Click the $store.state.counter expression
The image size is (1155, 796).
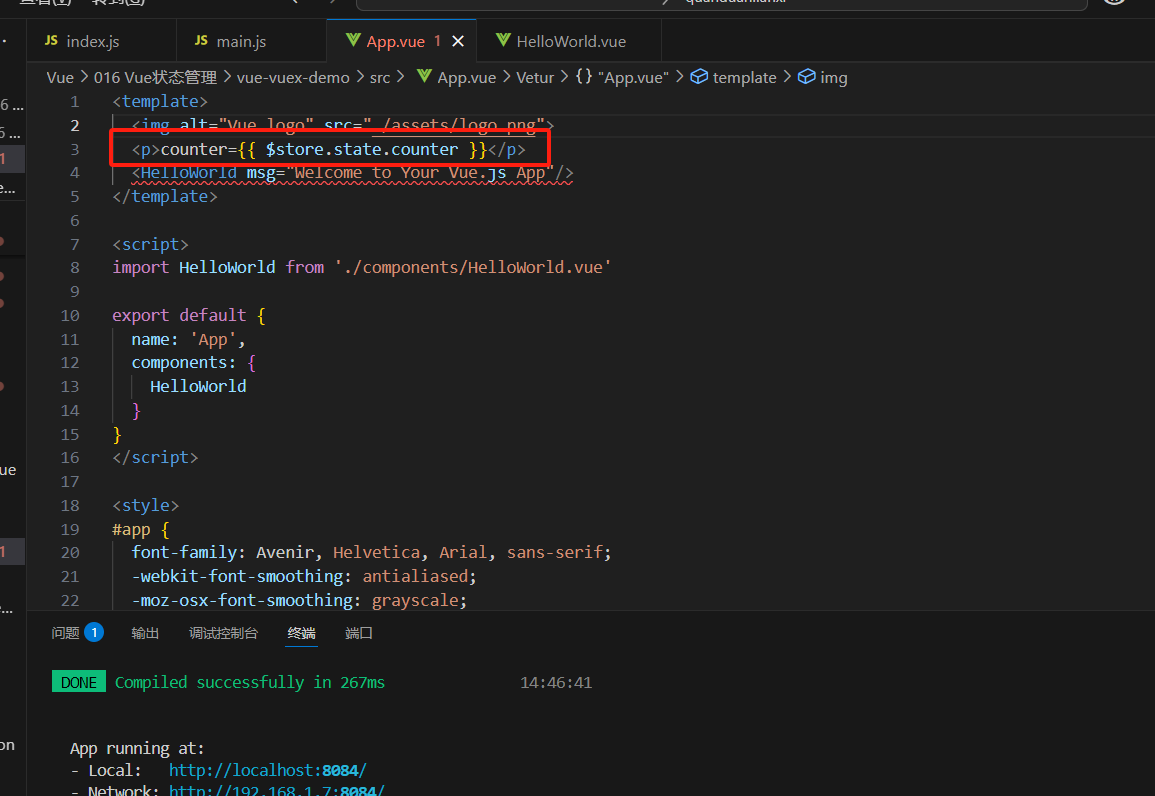[362, 149]
